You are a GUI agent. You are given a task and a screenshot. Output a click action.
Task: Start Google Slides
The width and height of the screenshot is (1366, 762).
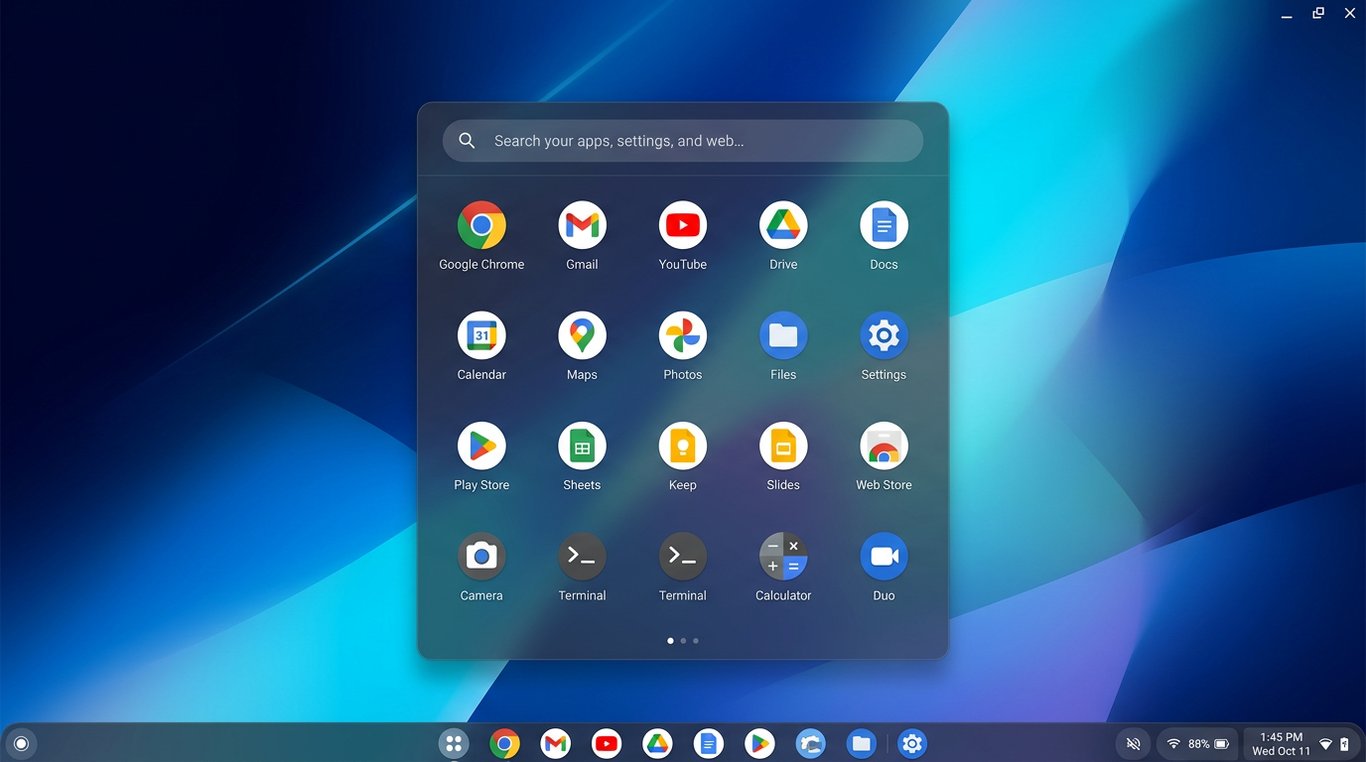(783, 446)
